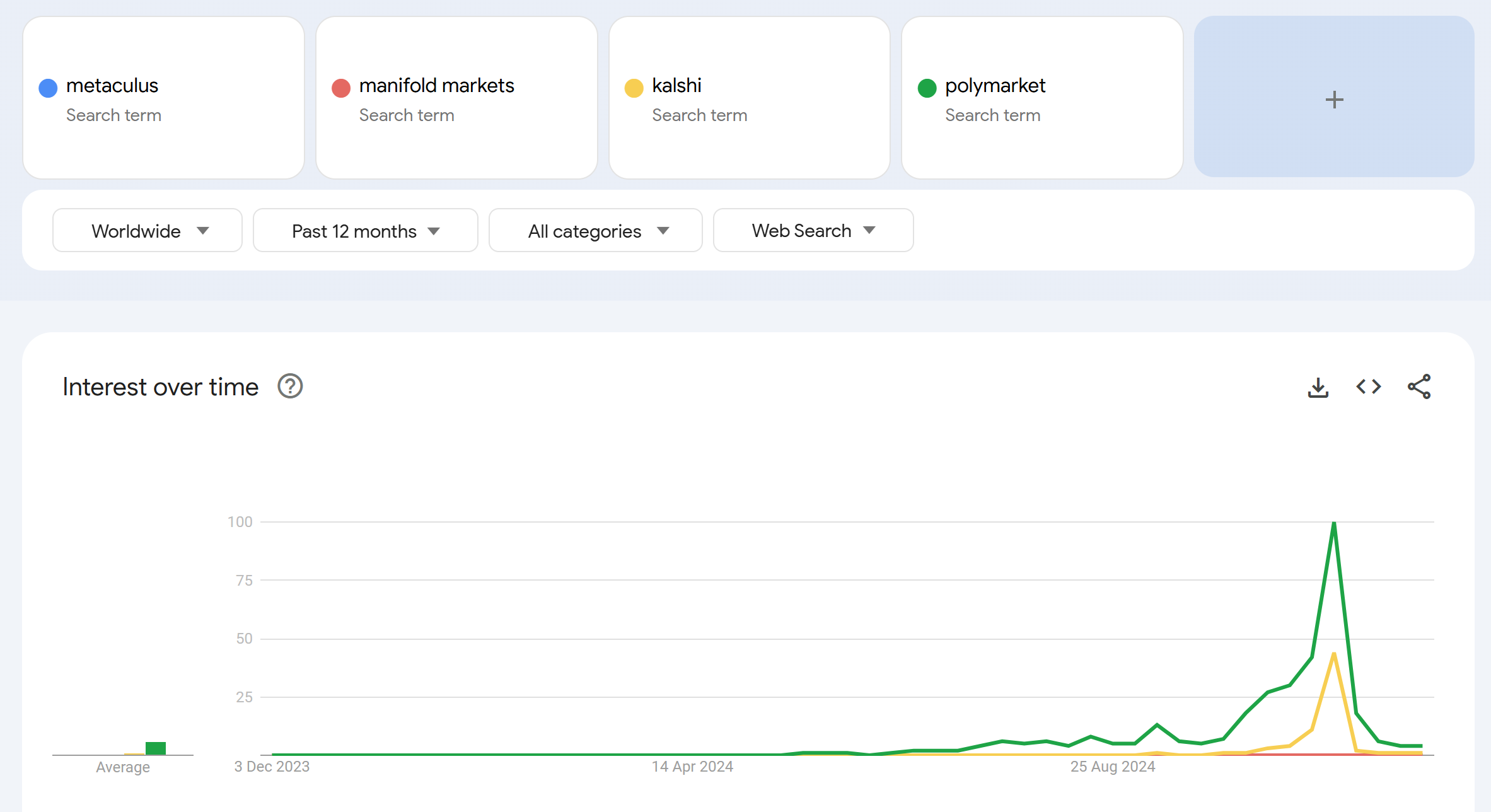Click the kalshi yellow peak point
Viewport: 1491px width, 812px height.
1334,654
